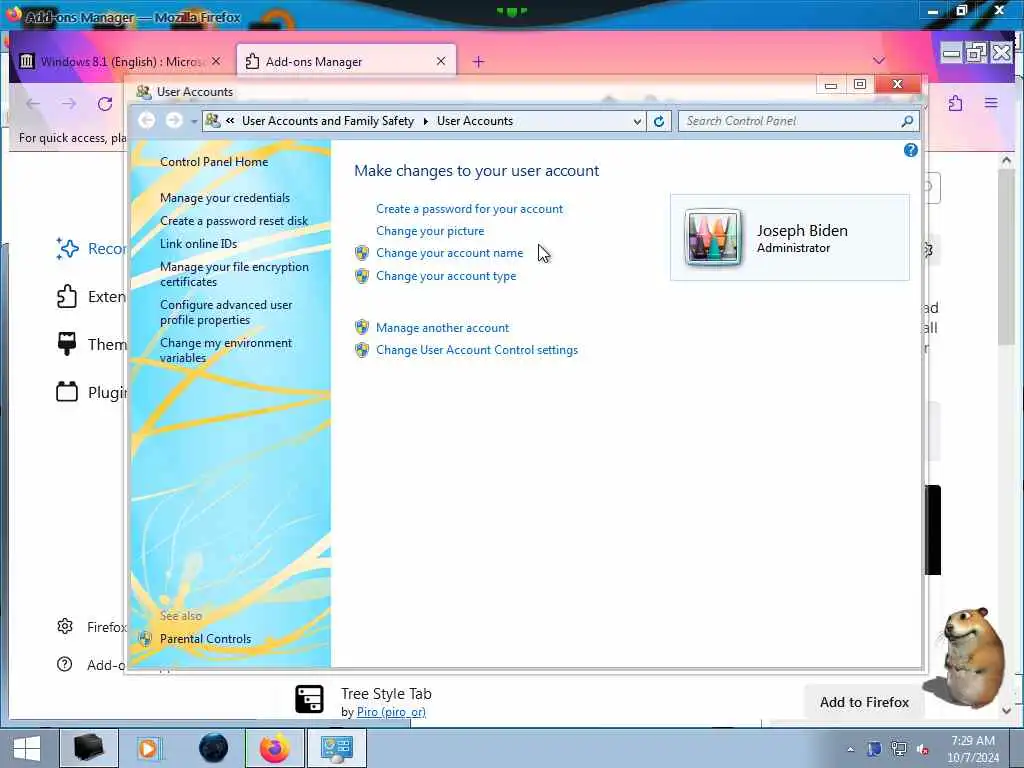Open Change my environment variables
Viewport: 1024px width, 768px height.
point(226,350)
